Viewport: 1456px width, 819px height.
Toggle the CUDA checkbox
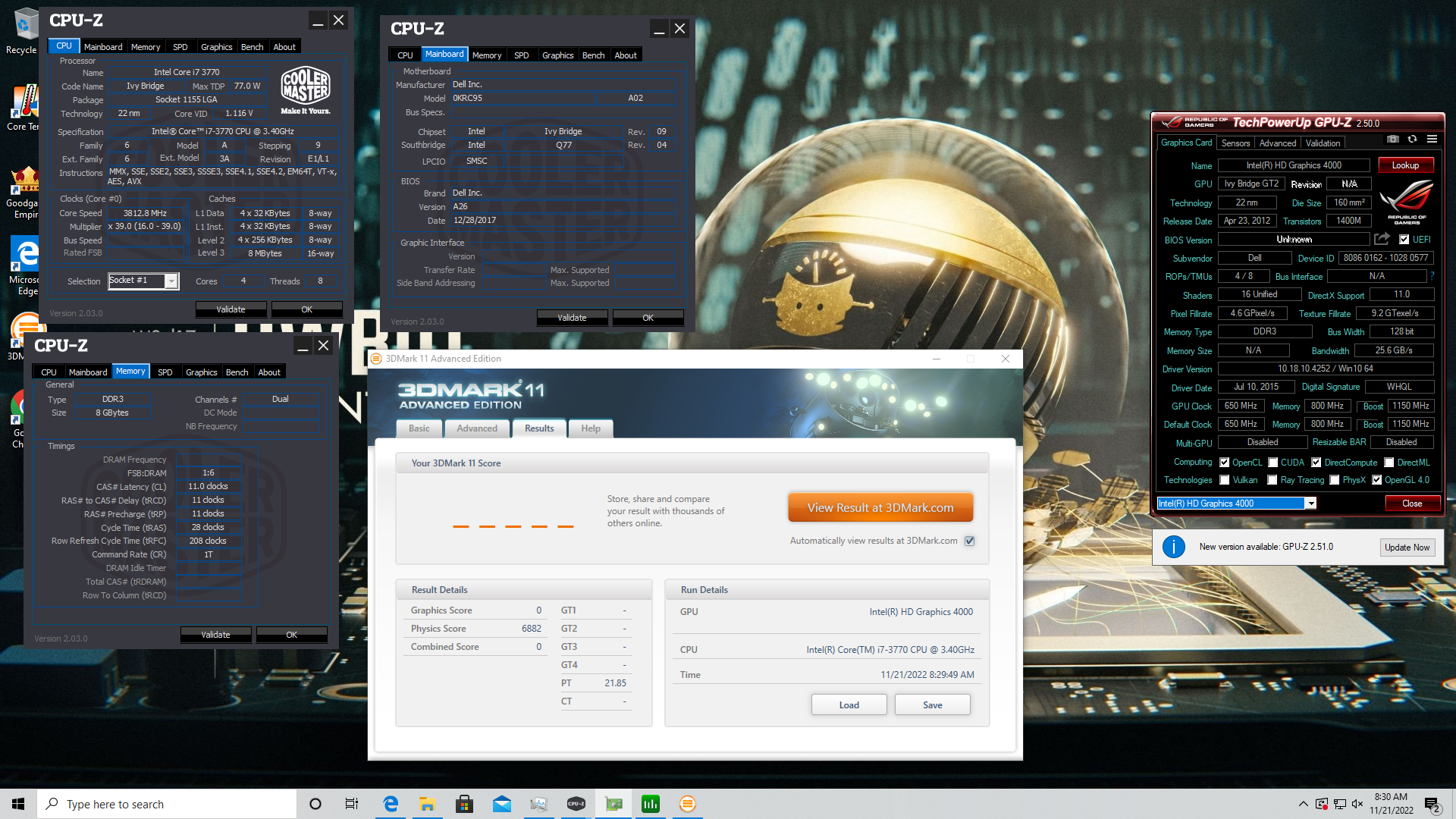tap(1273, 463)
